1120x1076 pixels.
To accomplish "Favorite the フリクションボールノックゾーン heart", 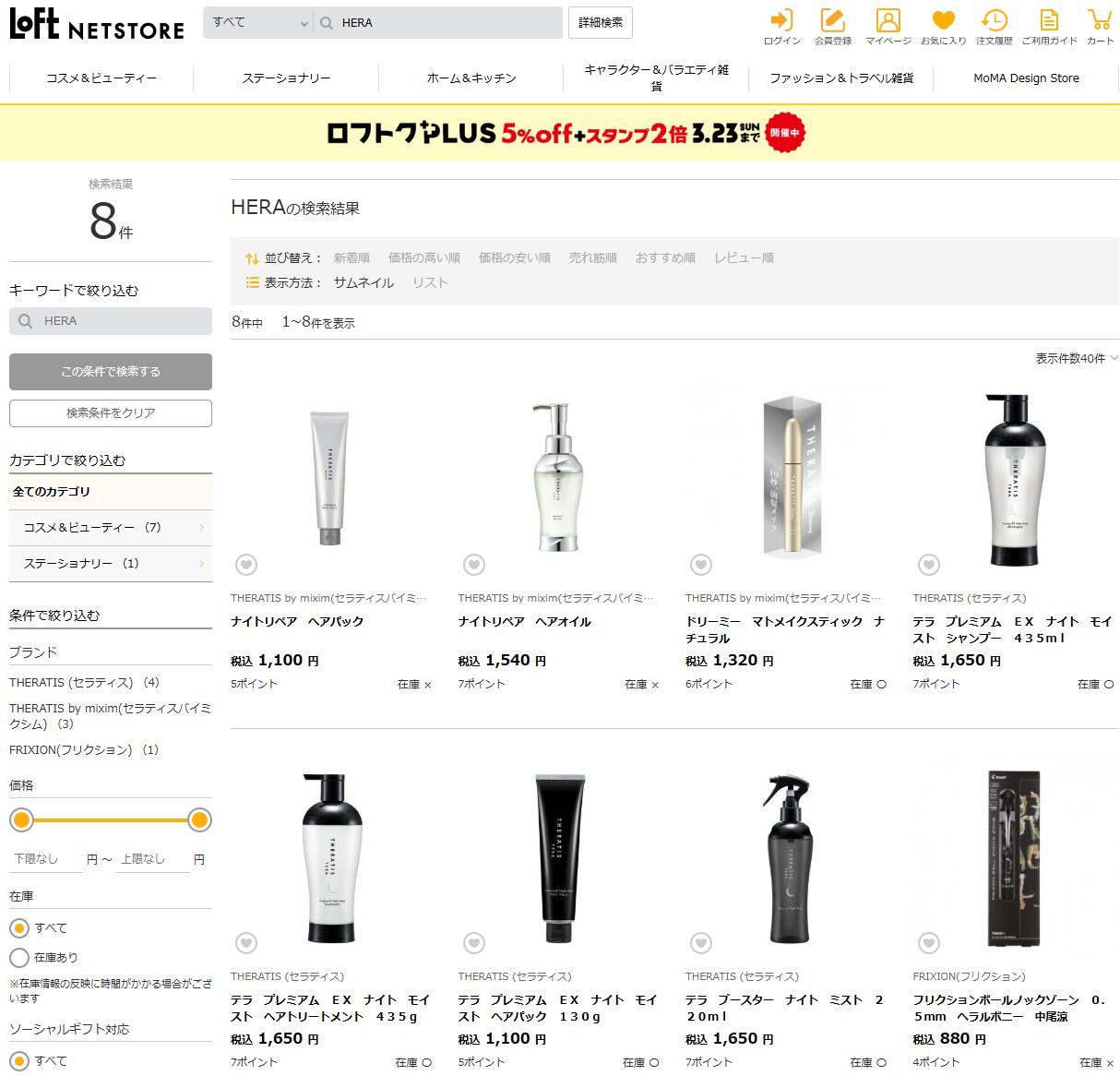I will click(x=929, y=943).
